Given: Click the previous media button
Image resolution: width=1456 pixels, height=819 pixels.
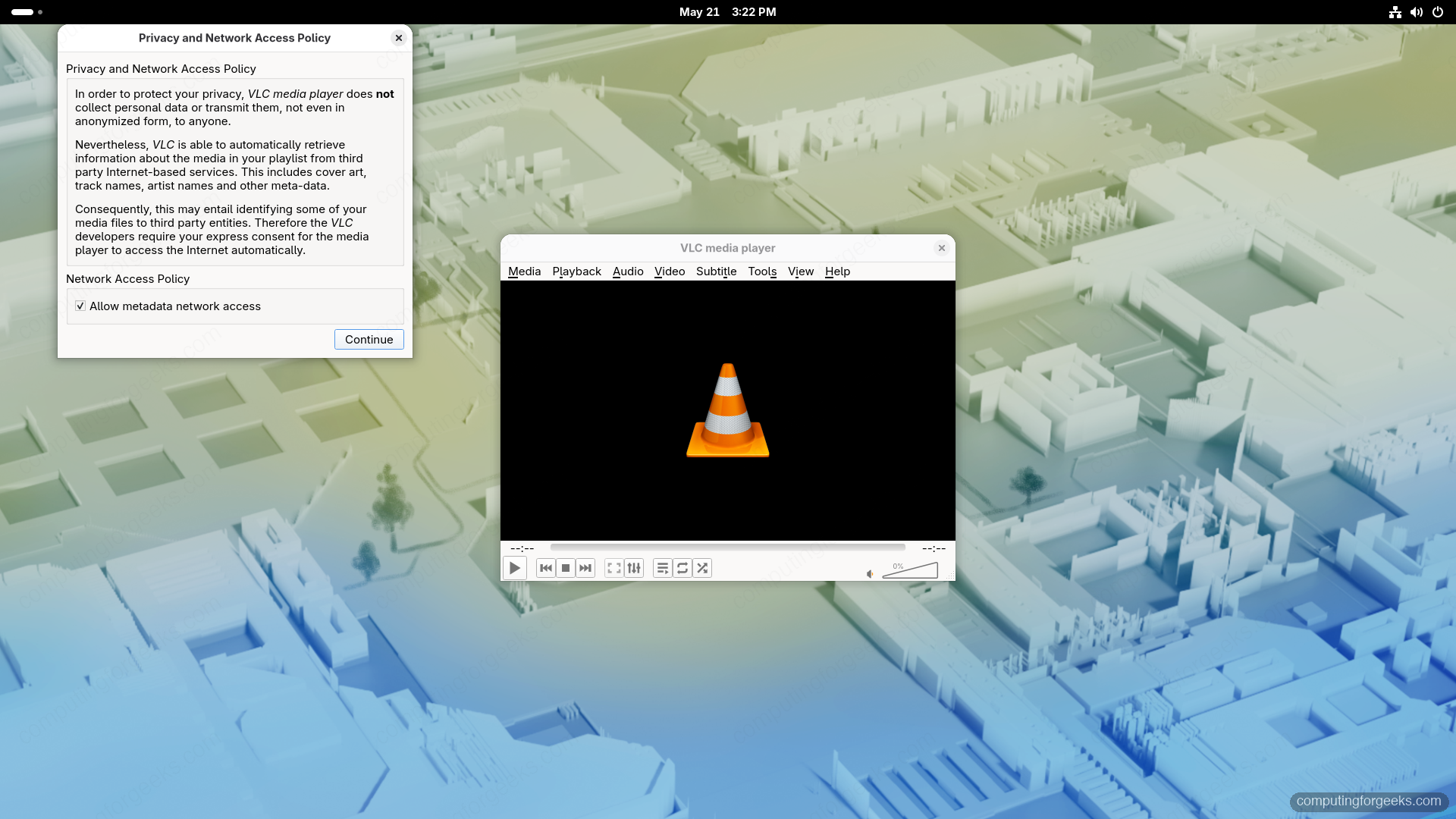Looking at the screenshot, I should pos(545,568).
